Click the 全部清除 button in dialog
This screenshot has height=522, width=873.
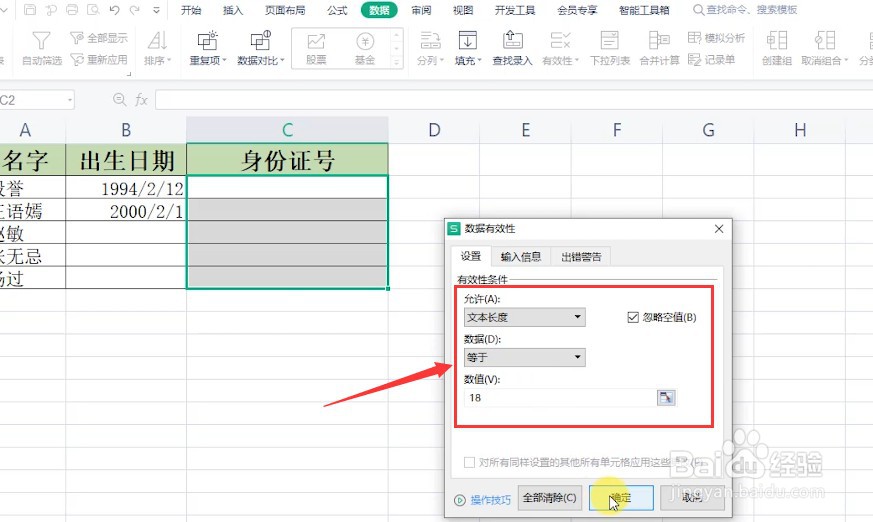[x=550, y=498]
